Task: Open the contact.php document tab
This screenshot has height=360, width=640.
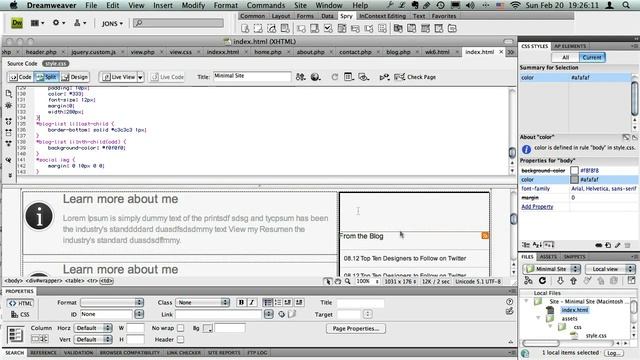Action: (356, 52)
